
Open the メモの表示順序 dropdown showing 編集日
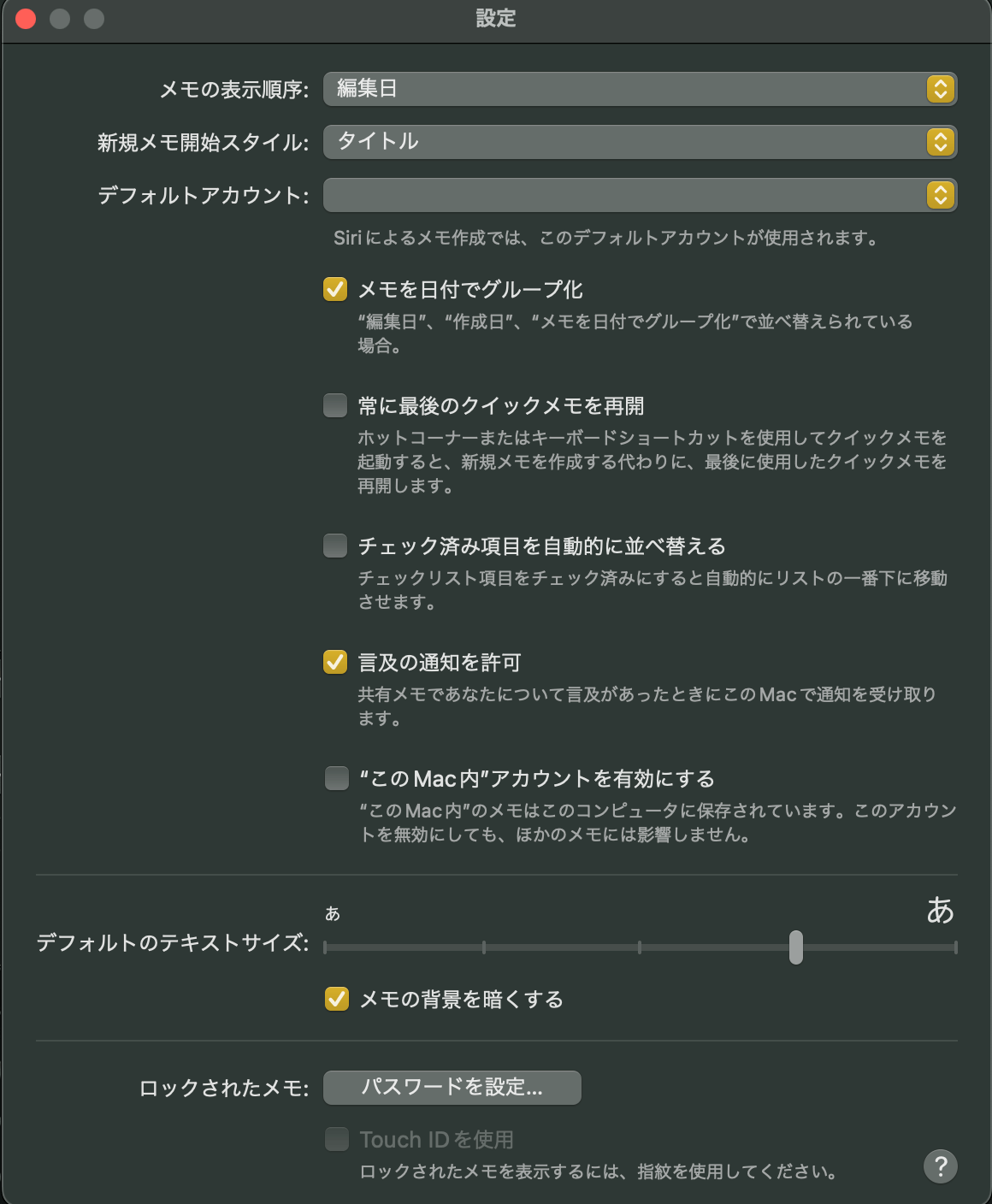tap(624, 89)
